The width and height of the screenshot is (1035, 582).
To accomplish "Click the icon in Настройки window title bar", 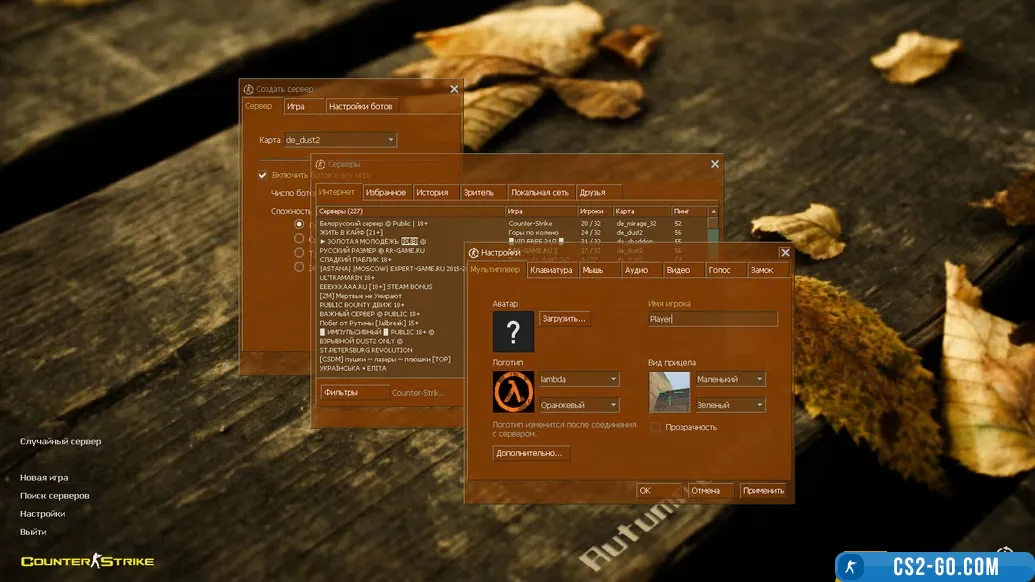I will coord(473,253).
